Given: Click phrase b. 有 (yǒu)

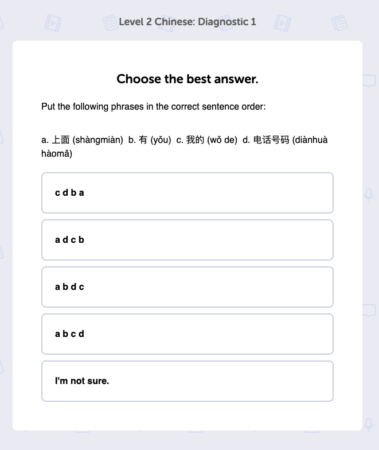Looking at the screenshot, I should point(150,140).
